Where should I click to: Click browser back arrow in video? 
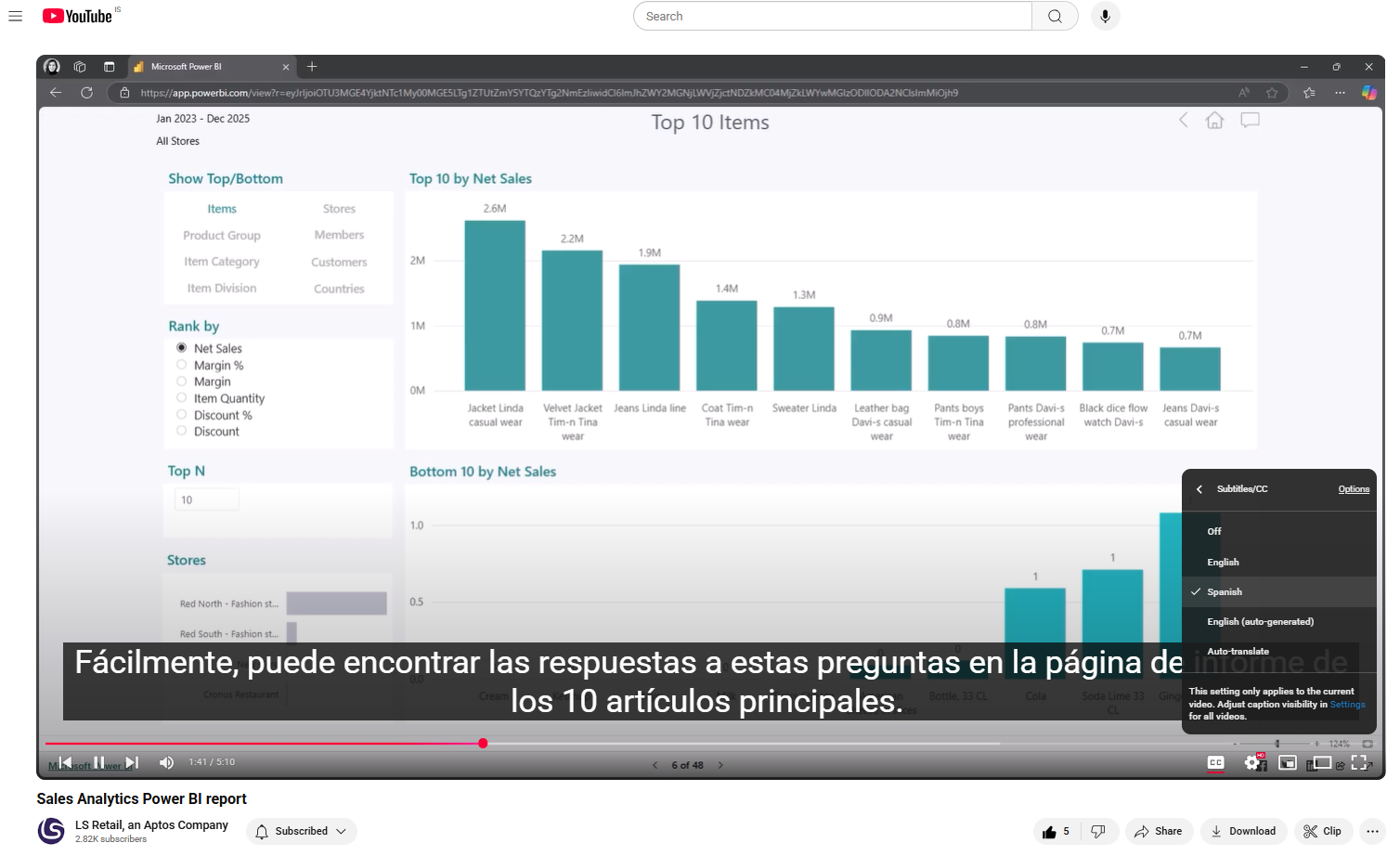coord(56,93)
